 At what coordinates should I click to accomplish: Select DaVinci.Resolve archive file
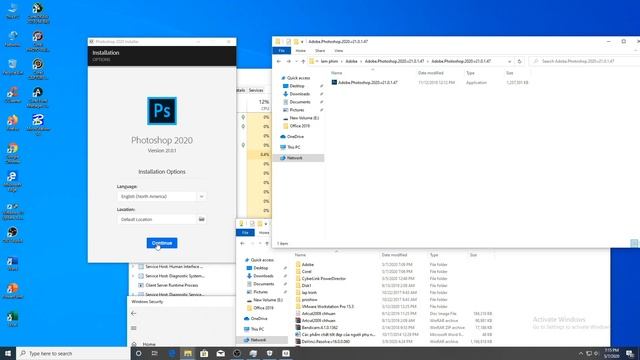[x=325, y=341]
